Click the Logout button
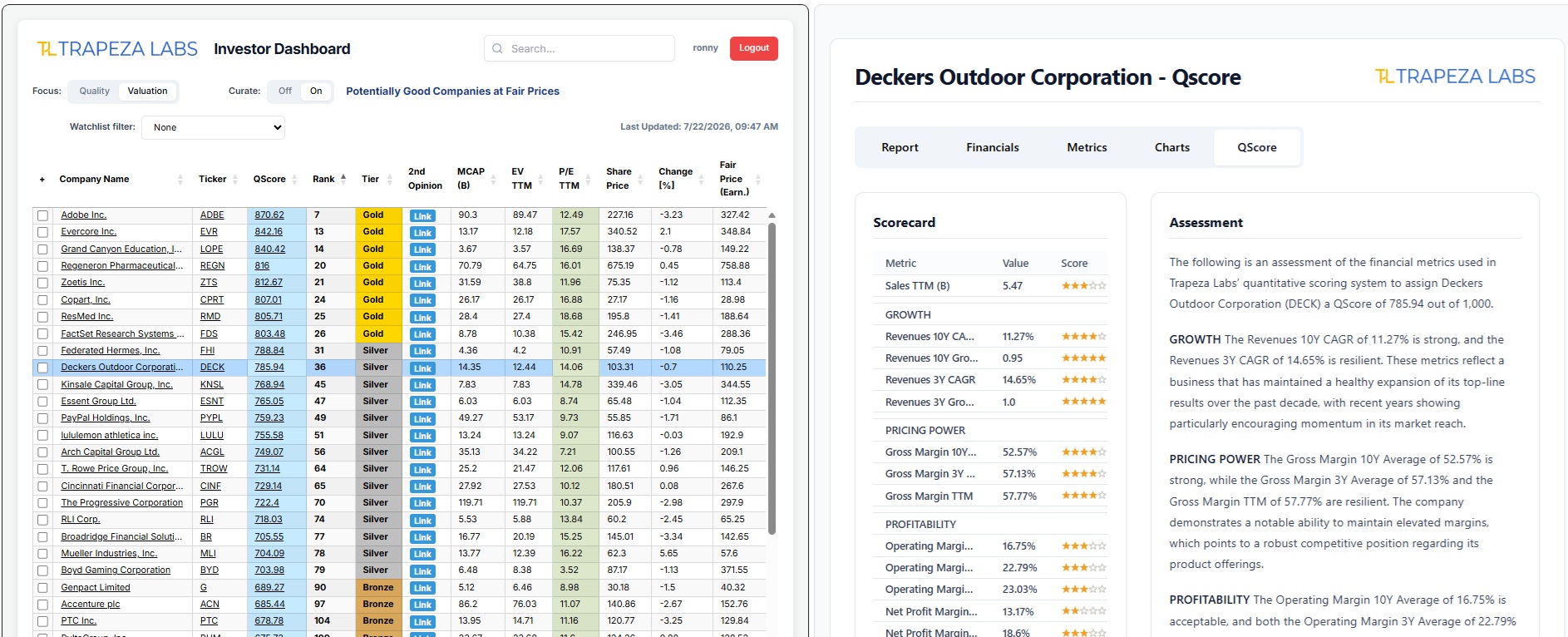 (754, 48)
